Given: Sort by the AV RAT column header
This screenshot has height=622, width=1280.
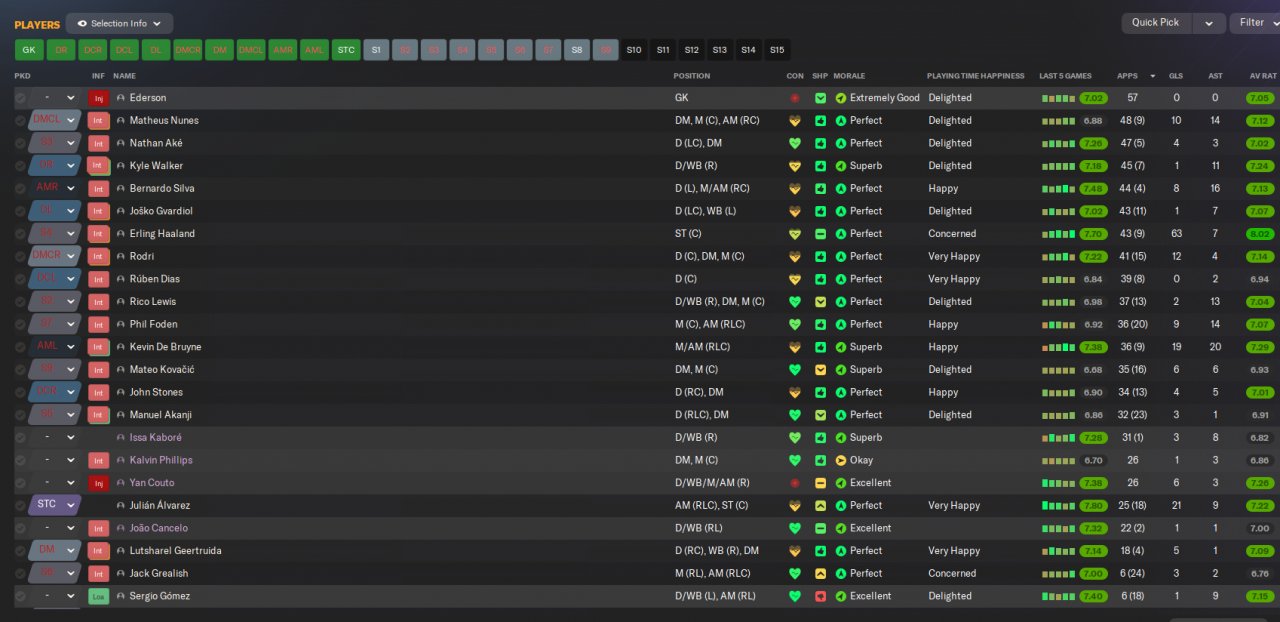Looking at the screenshot, I should [1263, 76].
